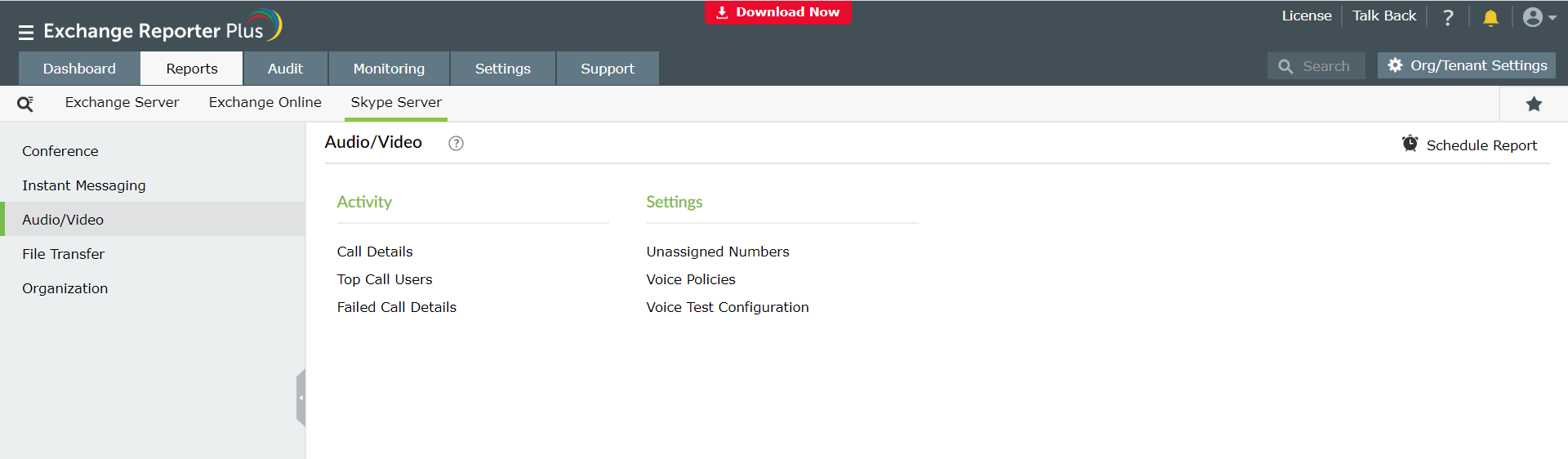Screen dimensions: 1568x459
Task: Click the Exchange Reporter Plus logo
Action: pyautogui.click(x=163, y=27)
